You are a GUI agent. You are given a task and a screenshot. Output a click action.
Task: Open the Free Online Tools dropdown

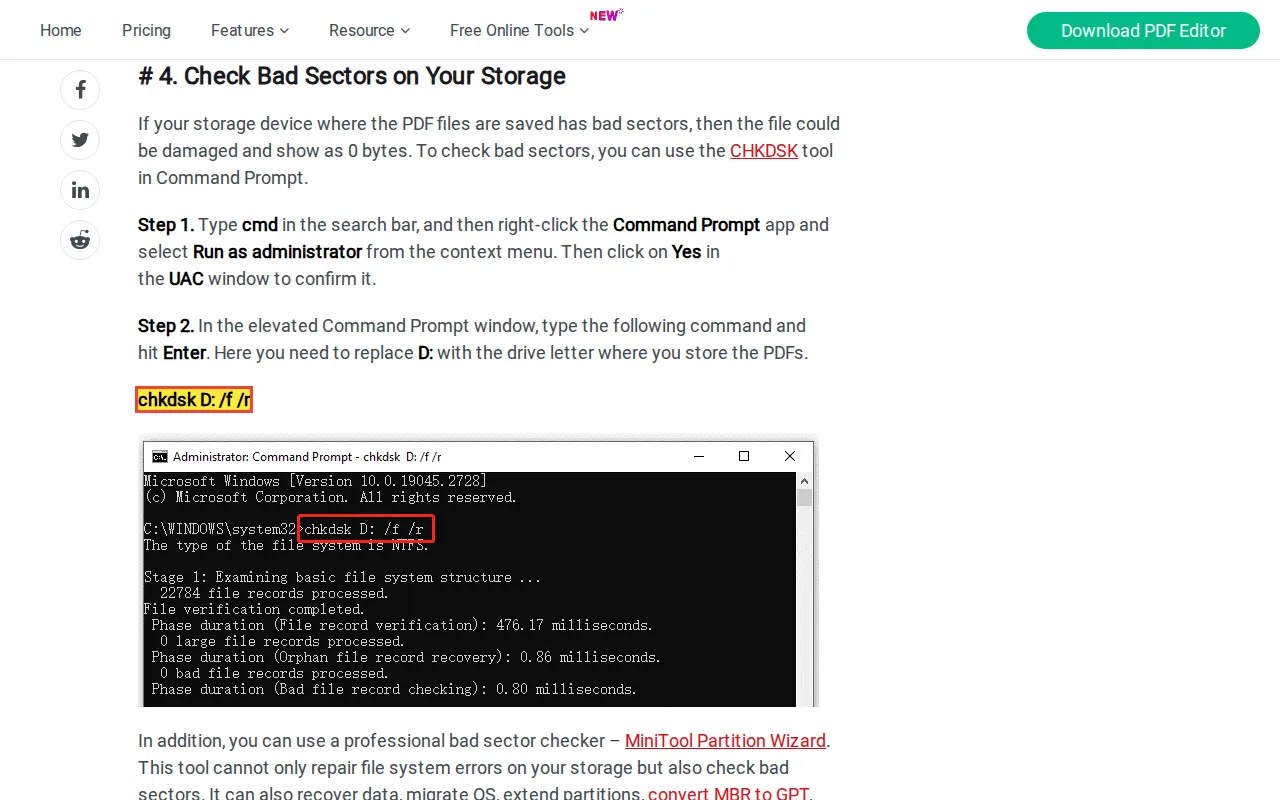pos(519,30)
